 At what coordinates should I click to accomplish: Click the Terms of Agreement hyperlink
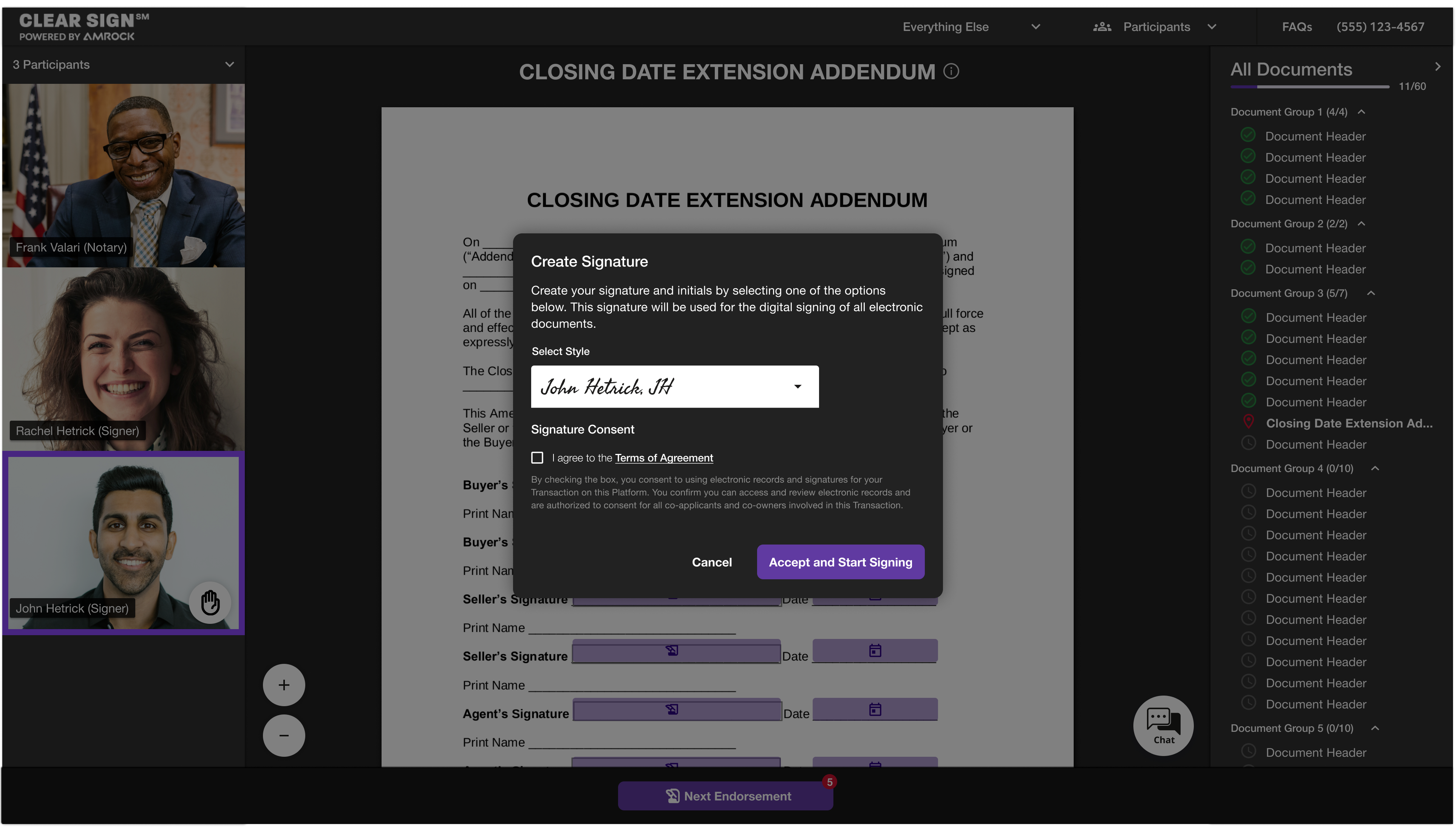coord(664,457)
